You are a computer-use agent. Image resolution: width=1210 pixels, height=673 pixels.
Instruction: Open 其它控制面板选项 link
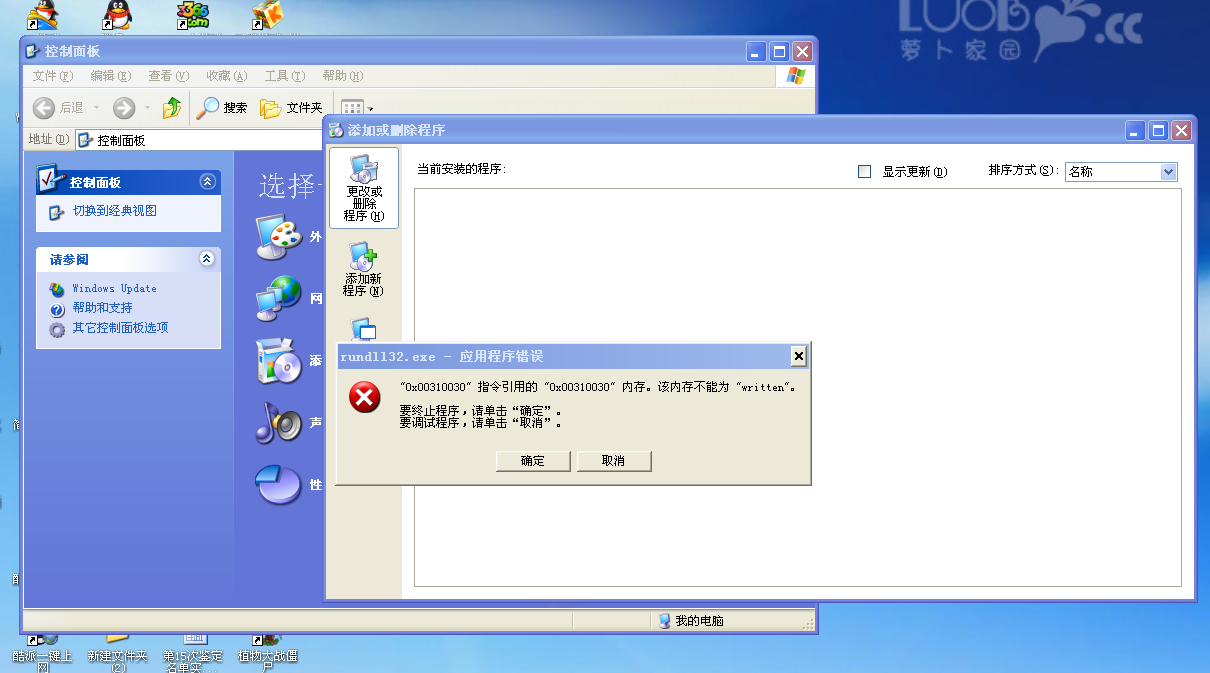120,328
